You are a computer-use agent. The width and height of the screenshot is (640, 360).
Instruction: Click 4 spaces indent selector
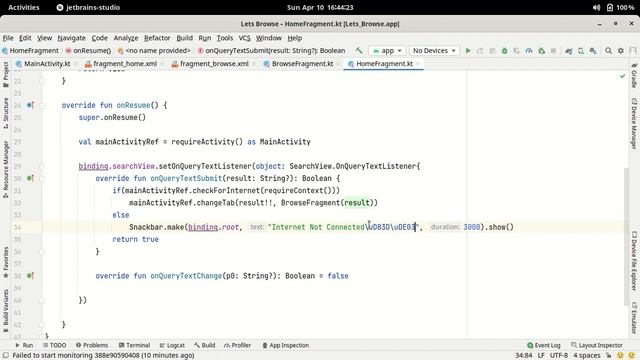click(x=587, y=356)
